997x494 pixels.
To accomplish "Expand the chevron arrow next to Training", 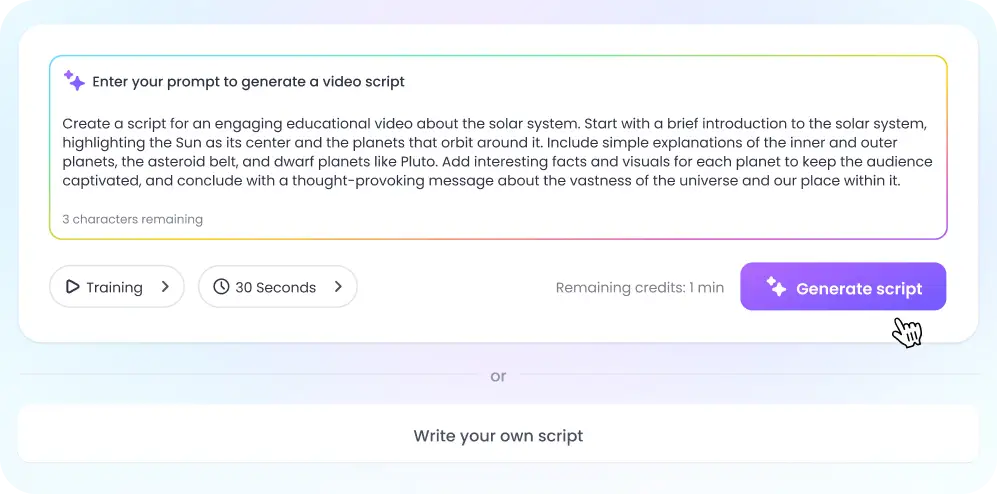I will click(165, 287).
